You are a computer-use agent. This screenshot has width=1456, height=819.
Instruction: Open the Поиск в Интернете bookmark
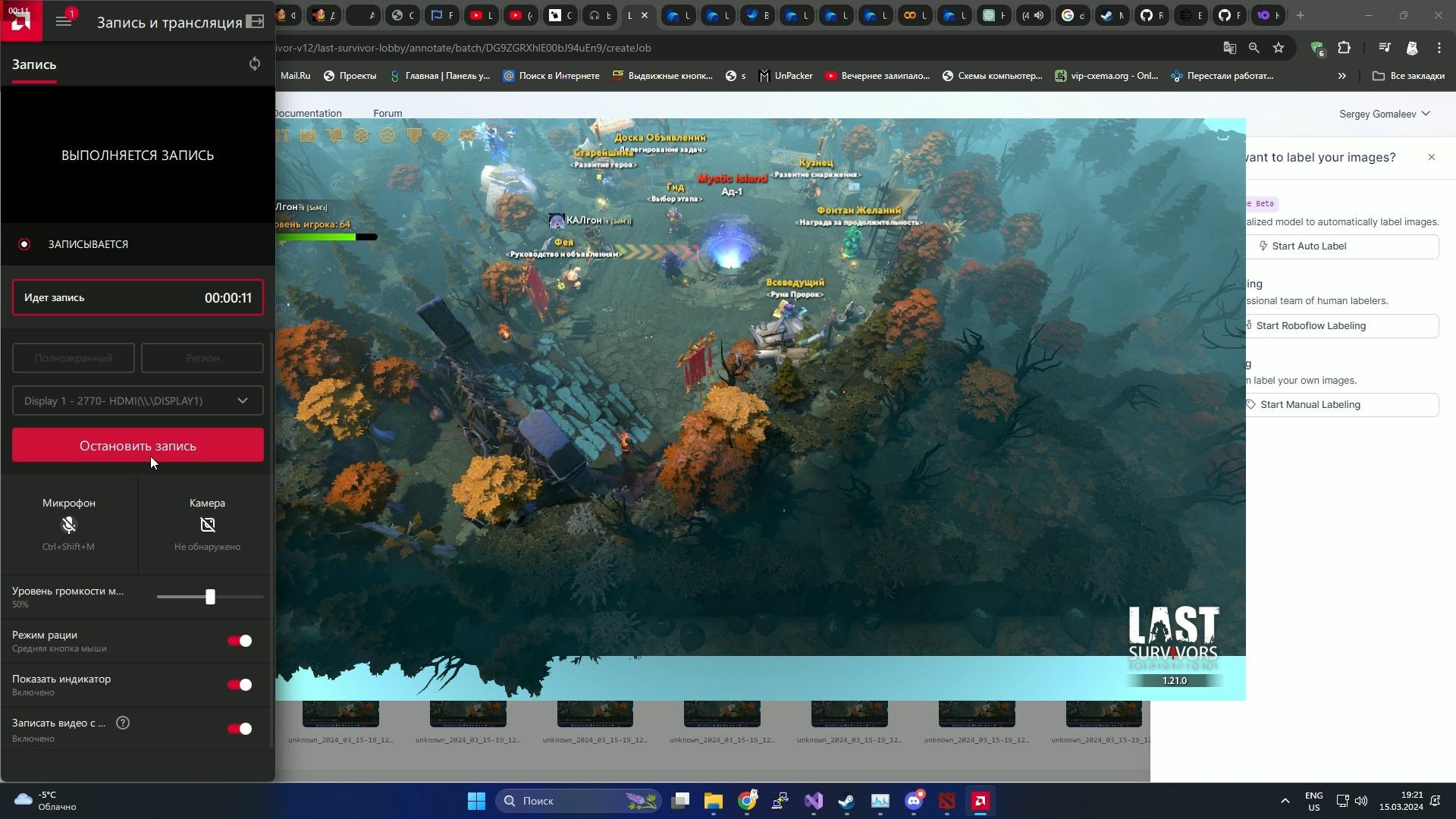tap(551, 76)
